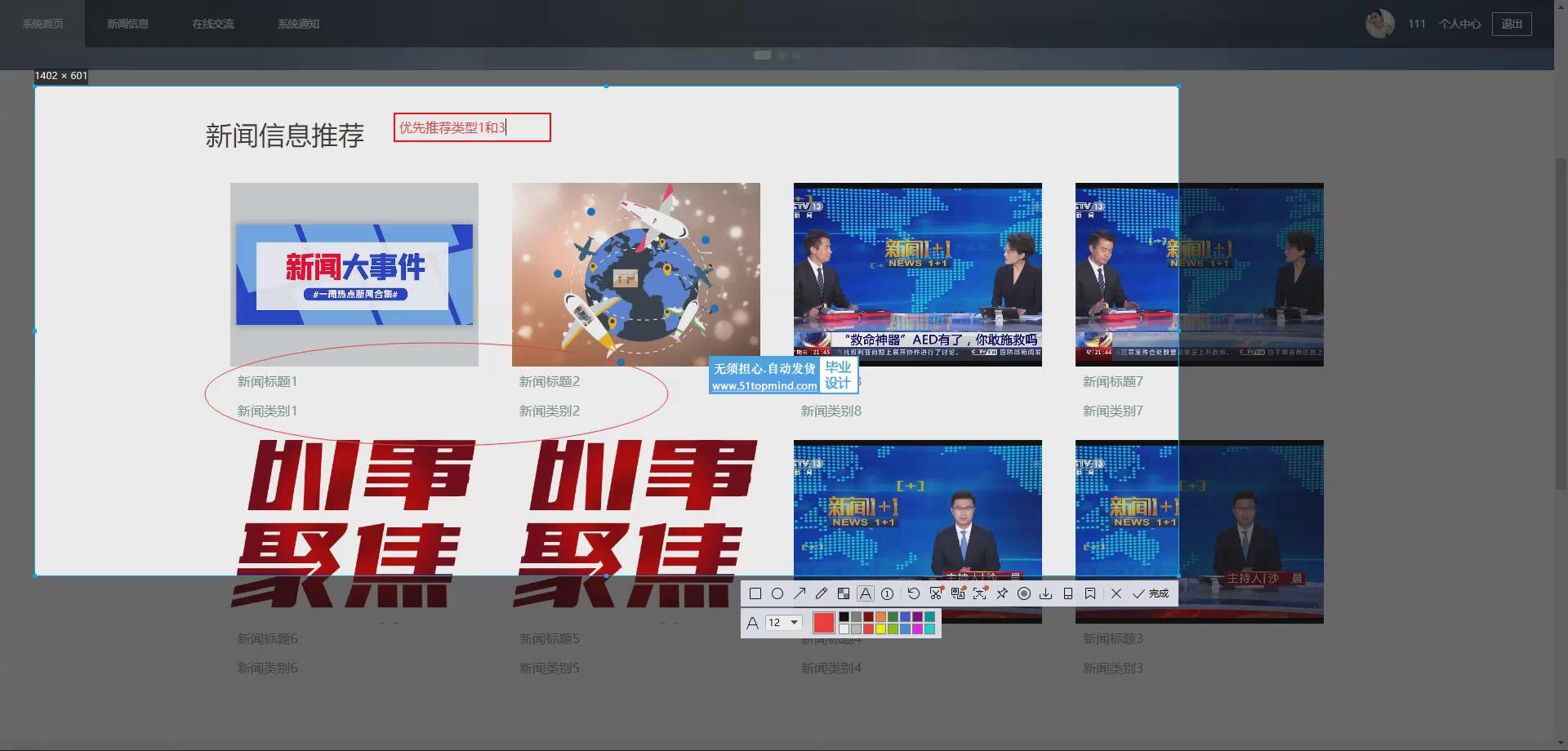
Task: Choose the cyan color swatch
Action: pyautogui.click(x=930, y=629)
